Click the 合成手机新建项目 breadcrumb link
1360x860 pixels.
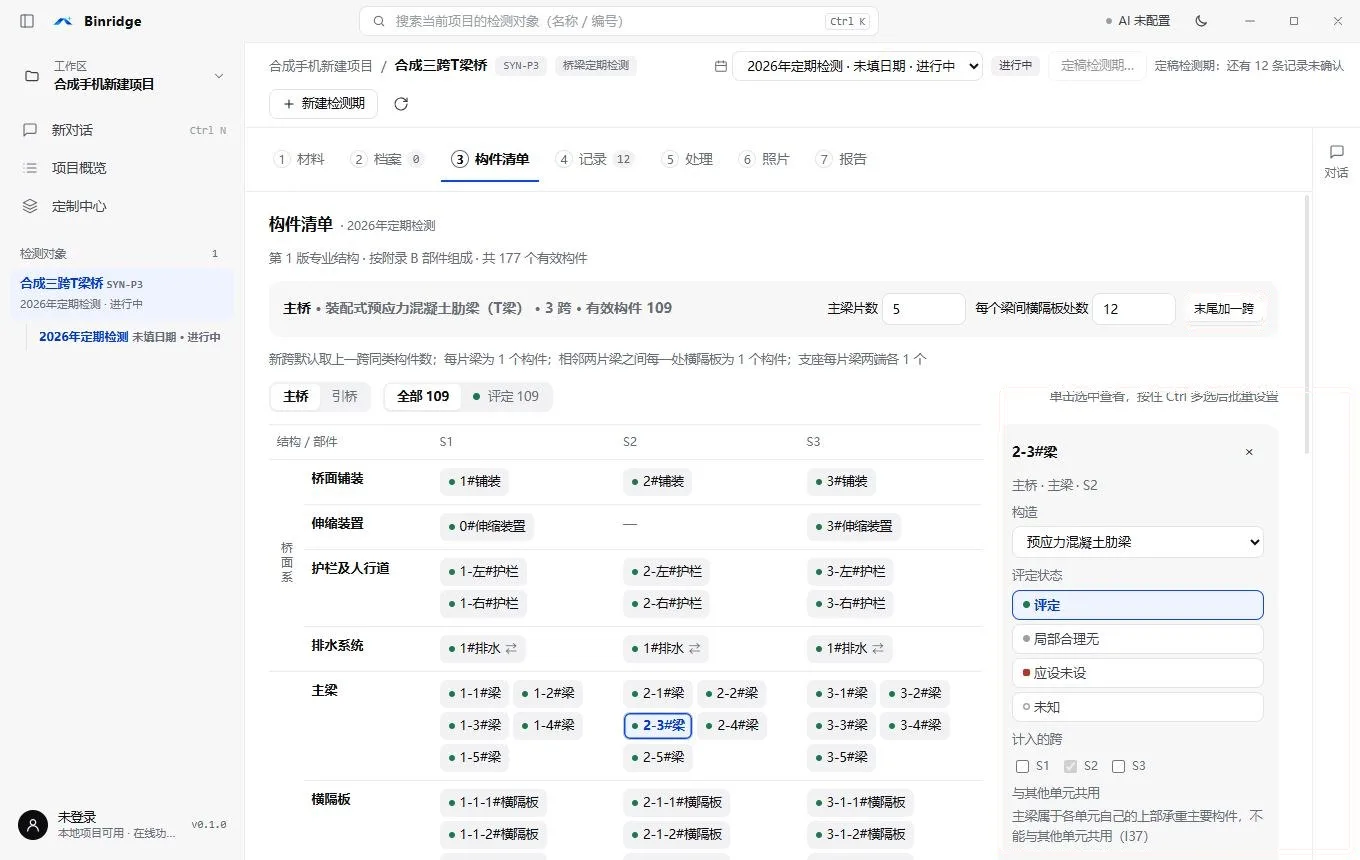click(320, 66)
